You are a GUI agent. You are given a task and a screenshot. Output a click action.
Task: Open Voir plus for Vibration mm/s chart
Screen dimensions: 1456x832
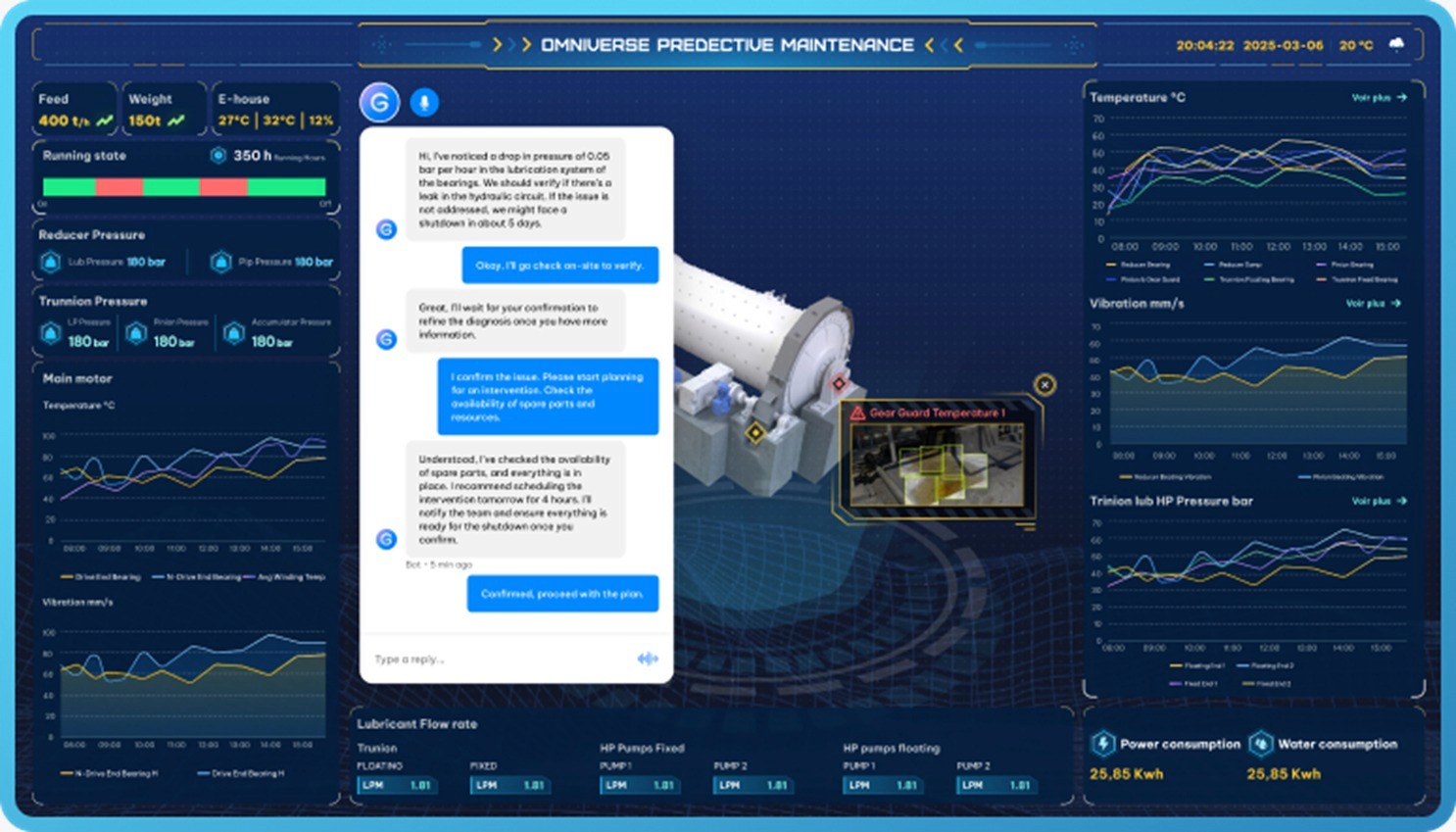click(x=1373, y=303)
